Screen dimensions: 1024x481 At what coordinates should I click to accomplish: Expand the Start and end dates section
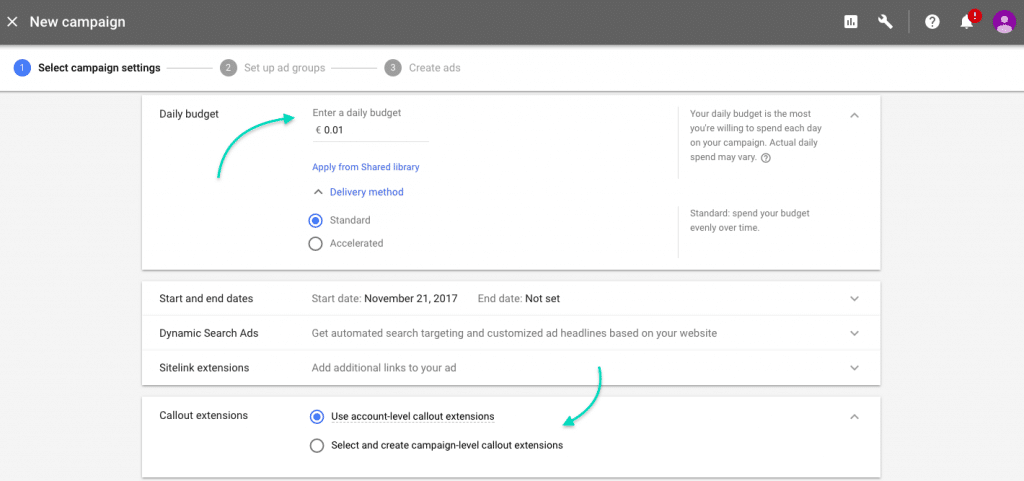pos(854,299)
